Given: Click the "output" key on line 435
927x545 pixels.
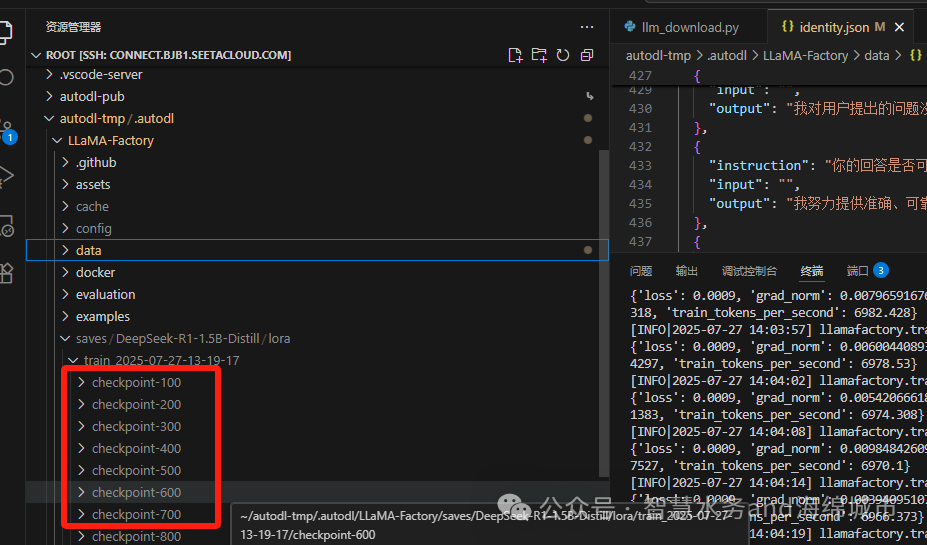Looking at the screenshot, I should point(739,203).
